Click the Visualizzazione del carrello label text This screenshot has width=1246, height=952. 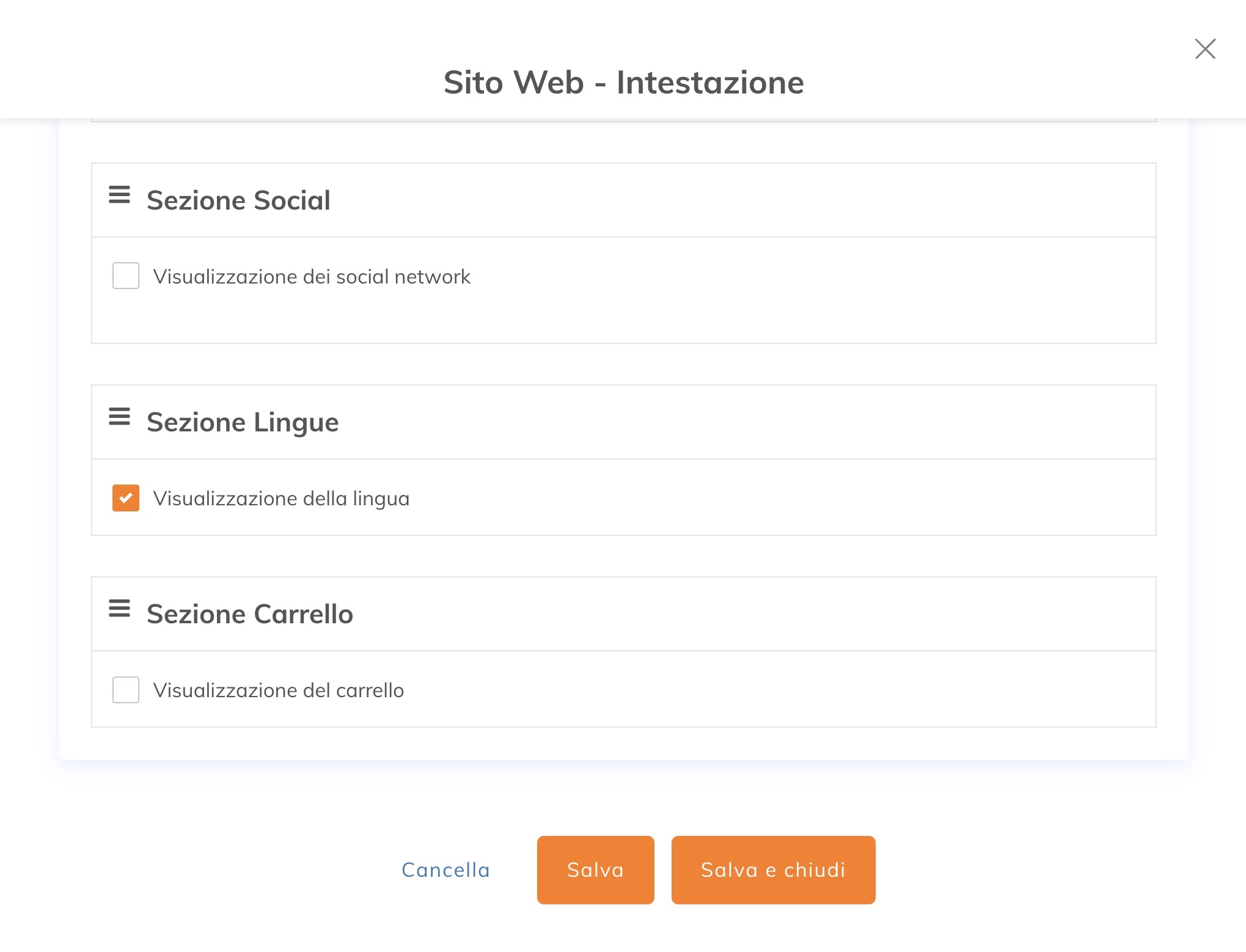[279, 690]
